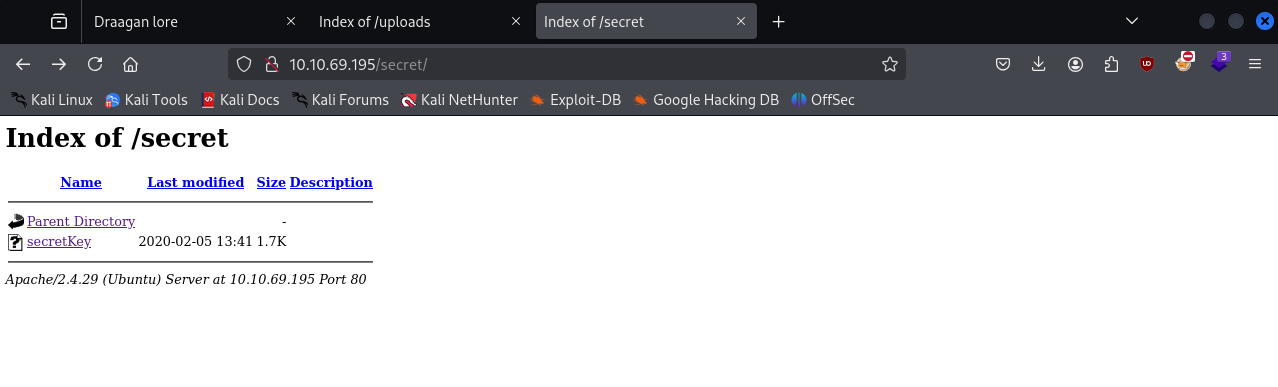Go to the Parent Directory link
The height and width of the screenshot is (387, 1278).
pyautogui.click(x=81, y=221)
